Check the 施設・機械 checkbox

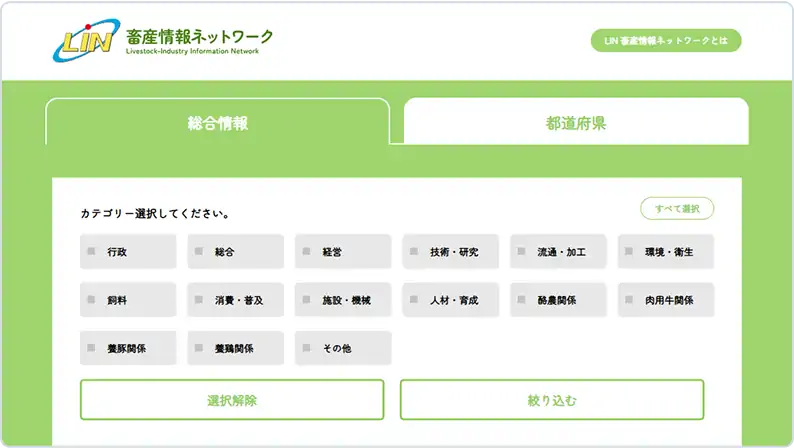306,300
